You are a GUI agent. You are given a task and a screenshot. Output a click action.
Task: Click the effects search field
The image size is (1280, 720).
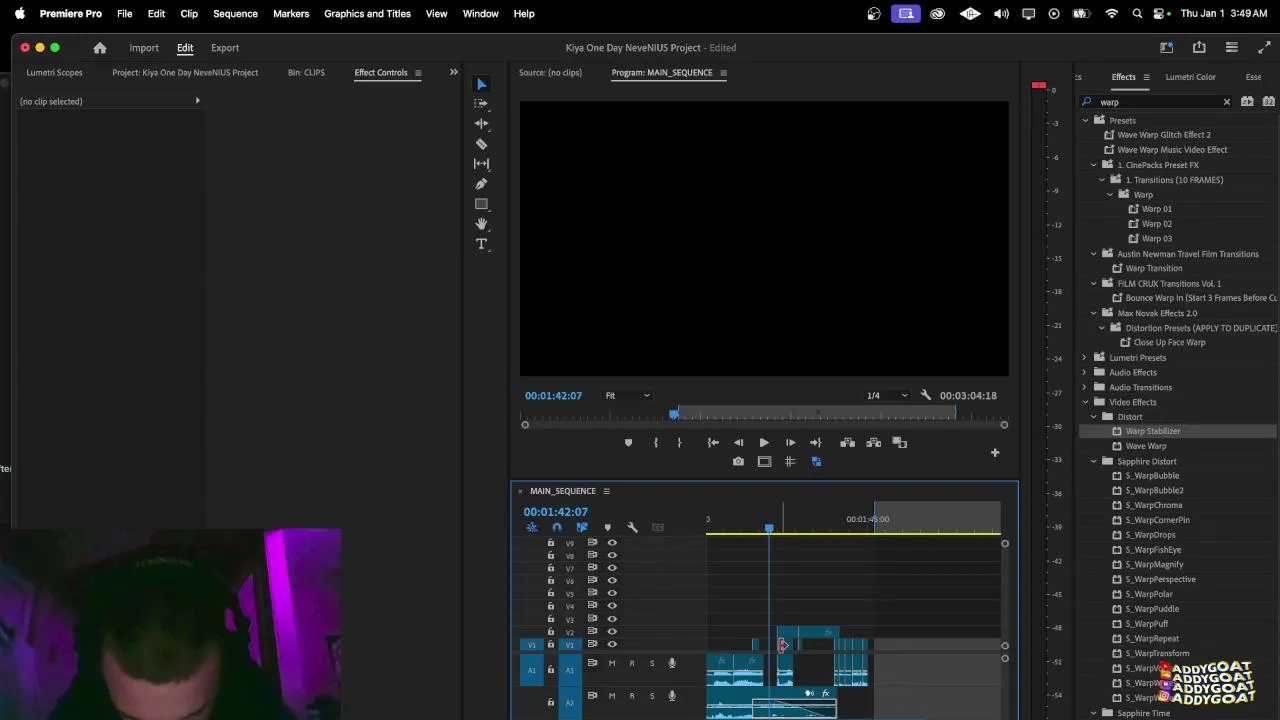(x=1156, y=102)
